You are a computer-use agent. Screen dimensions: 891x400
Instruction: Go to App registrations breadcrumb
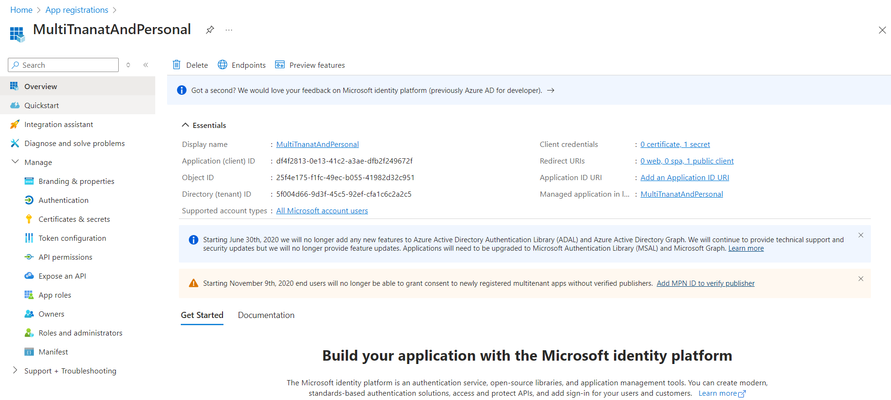77,10
